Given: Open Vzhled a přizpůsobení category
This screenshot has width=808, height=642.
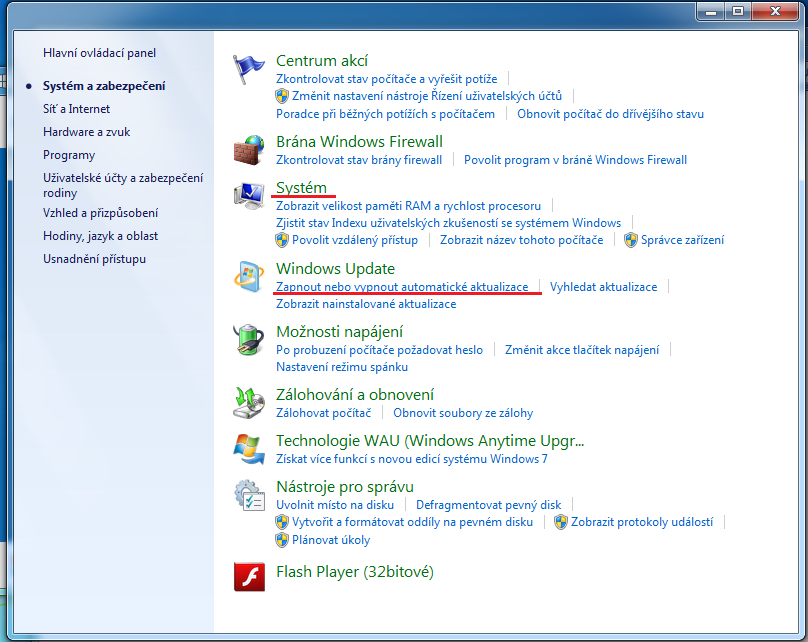Looking at the screenshot, I should (x=100, y=213).
